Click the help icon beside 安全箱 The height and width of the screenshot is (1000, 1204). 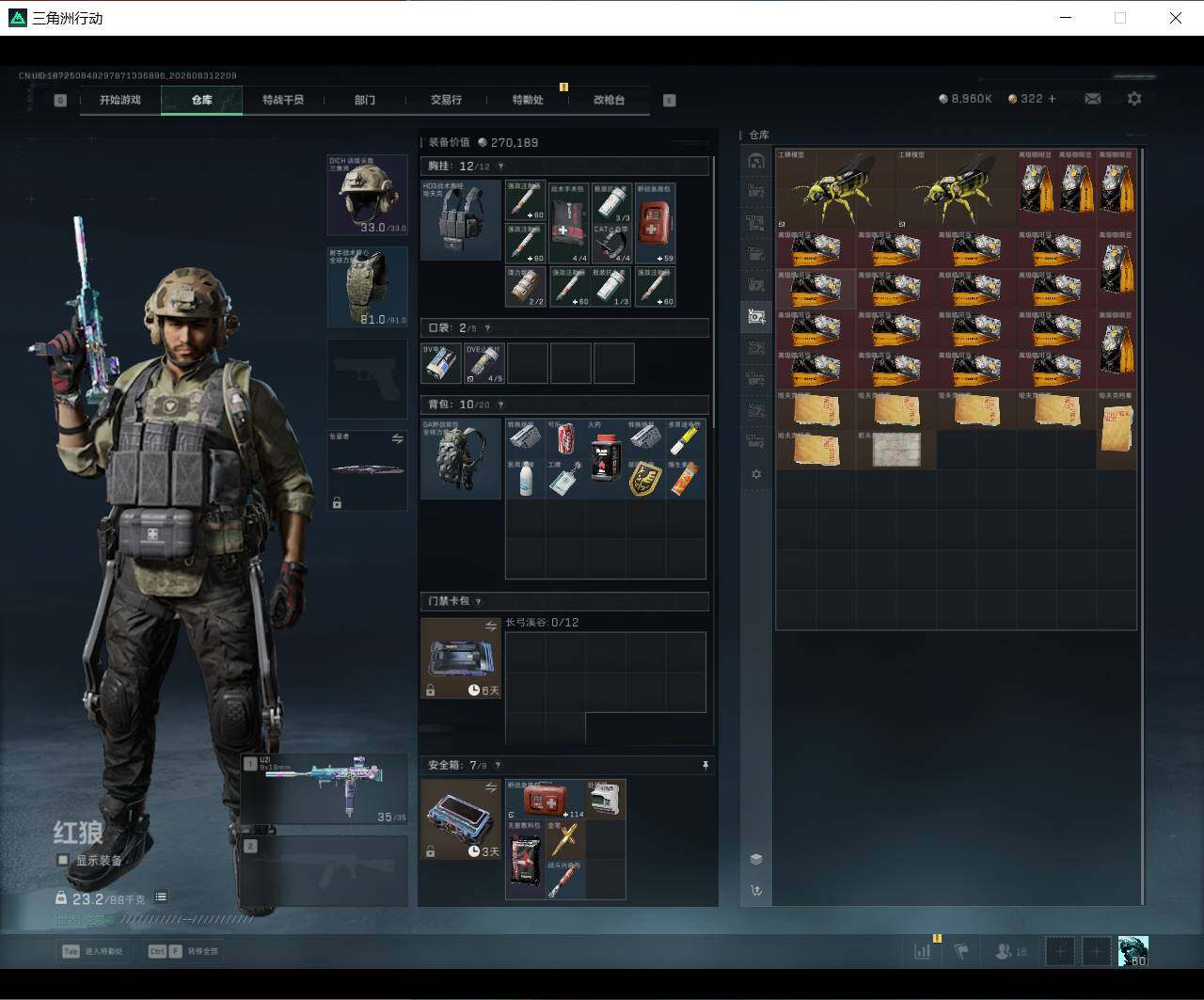tap(498, 766)
